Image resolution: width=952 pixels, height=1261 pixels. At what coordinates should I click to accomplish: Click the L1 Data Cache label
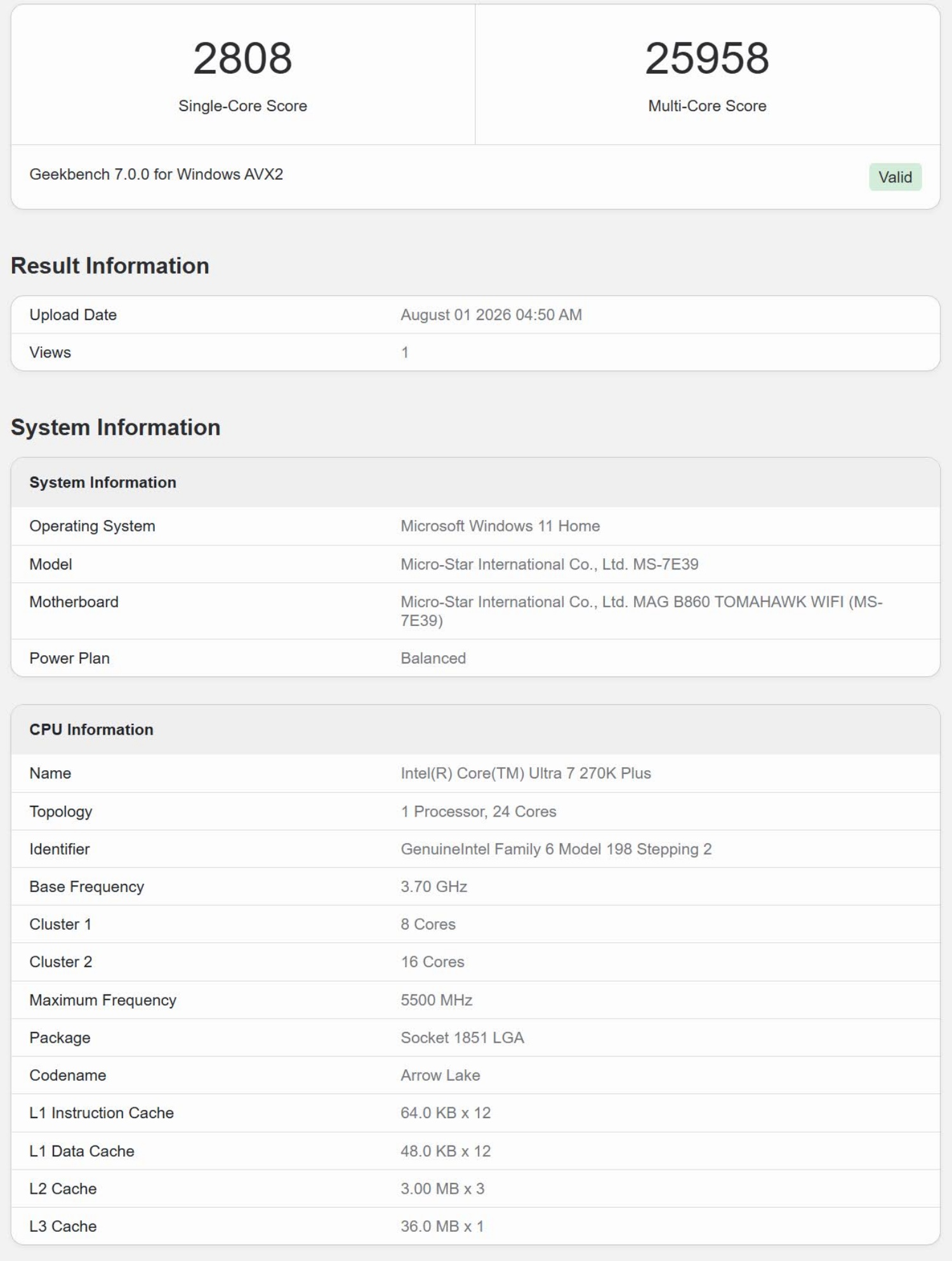coord(82,1151)
